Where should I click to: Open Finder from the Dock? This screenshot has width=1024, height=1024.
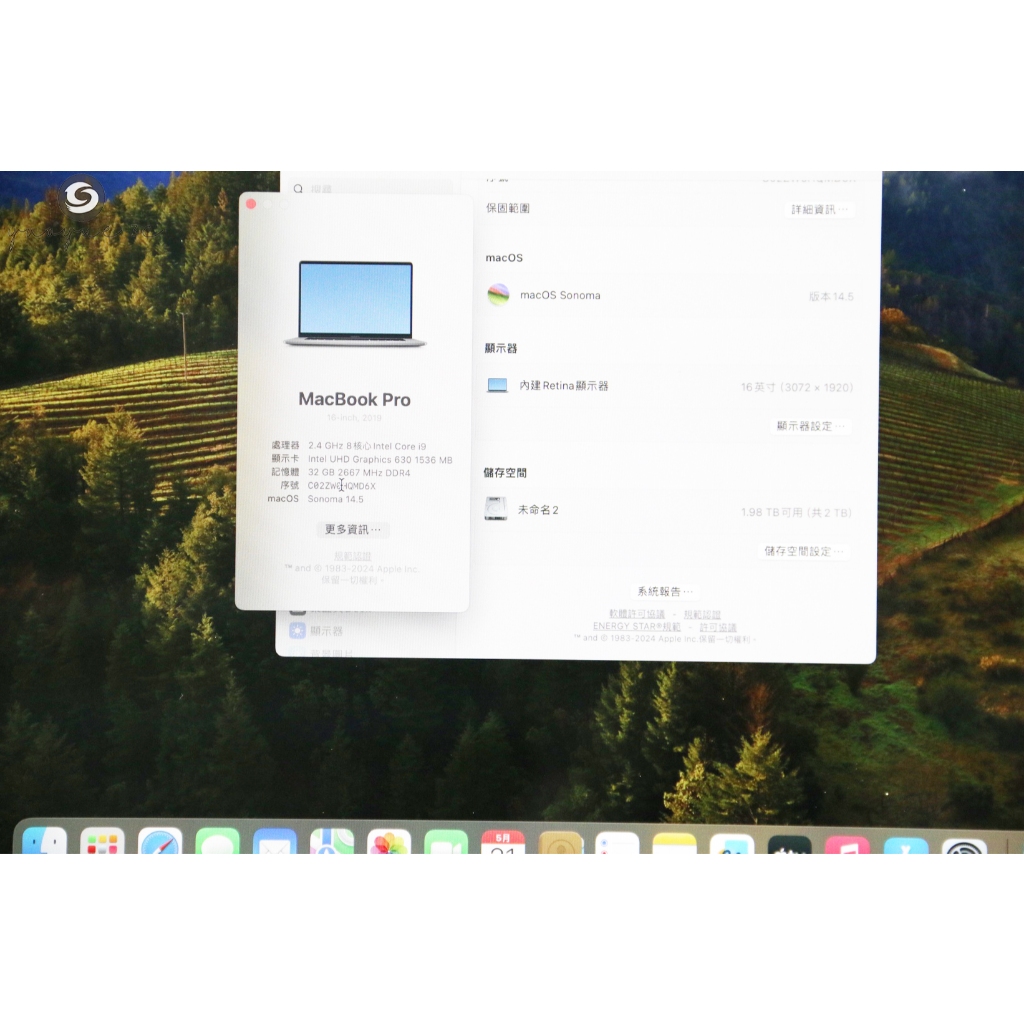click(x=44, y=840)
